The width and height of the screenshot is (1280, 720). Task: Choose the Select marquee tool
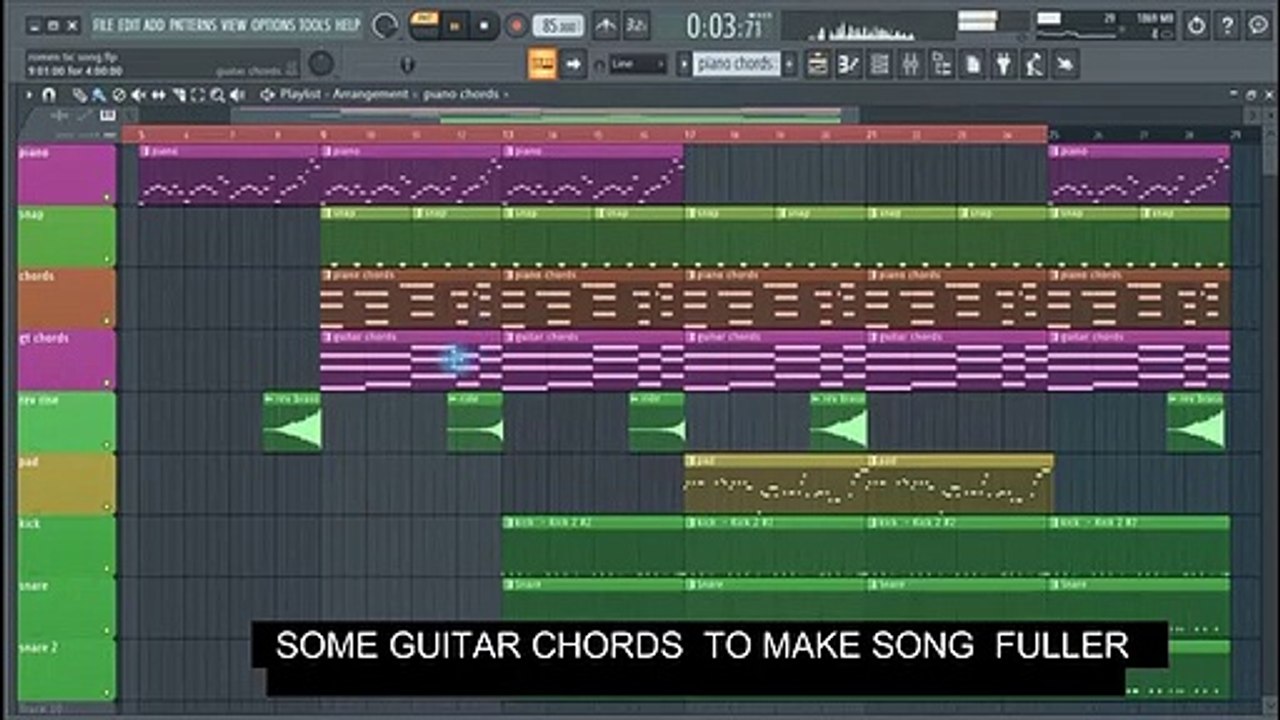198,95
